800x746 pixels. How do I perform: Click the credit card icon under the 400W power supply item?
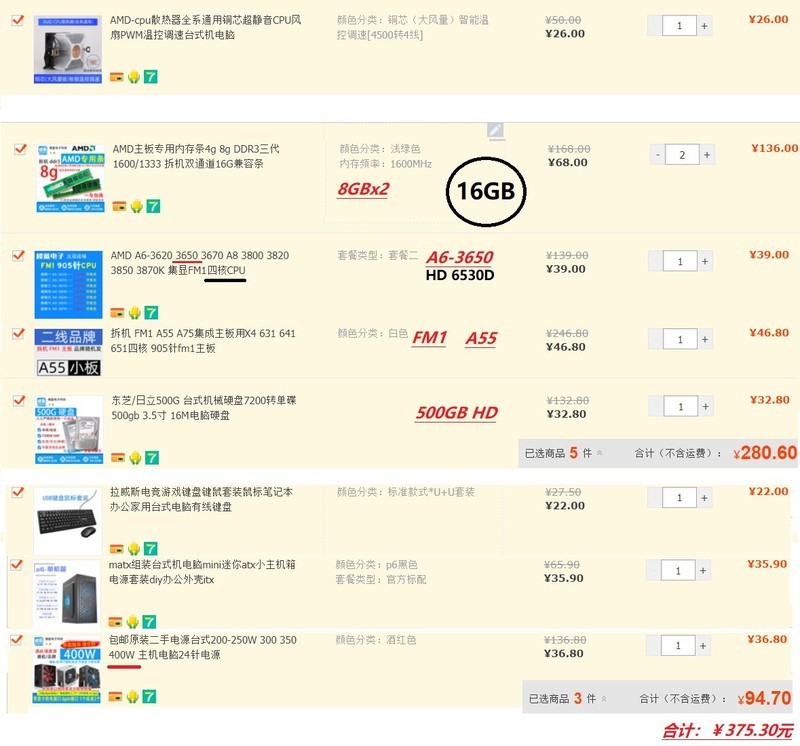[116, 696]
